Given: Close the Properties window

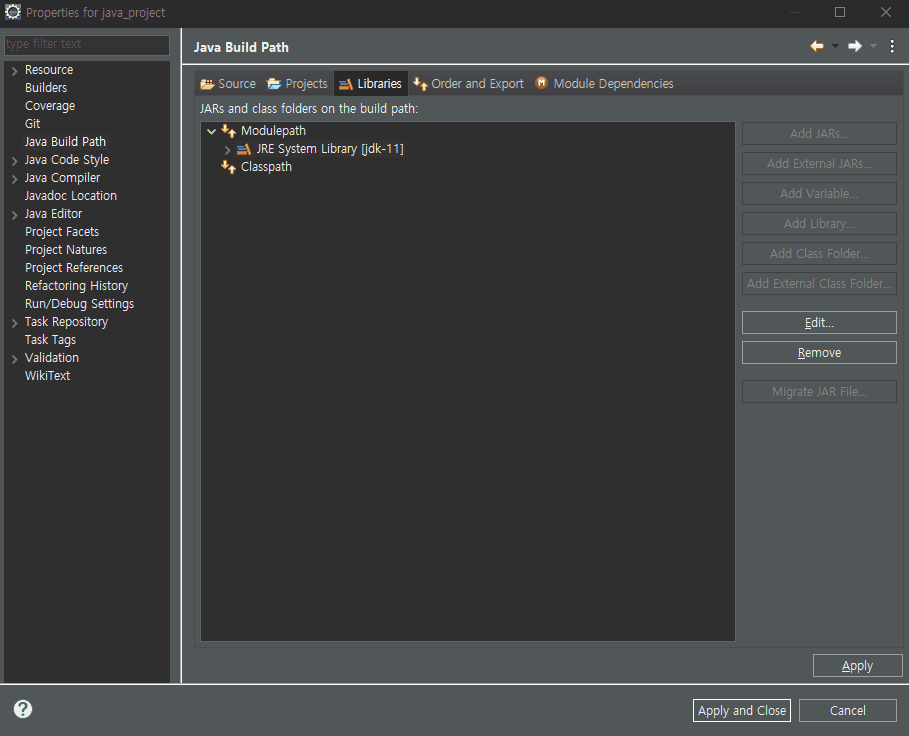Looking at the screenshot, I should coord(886,12).
